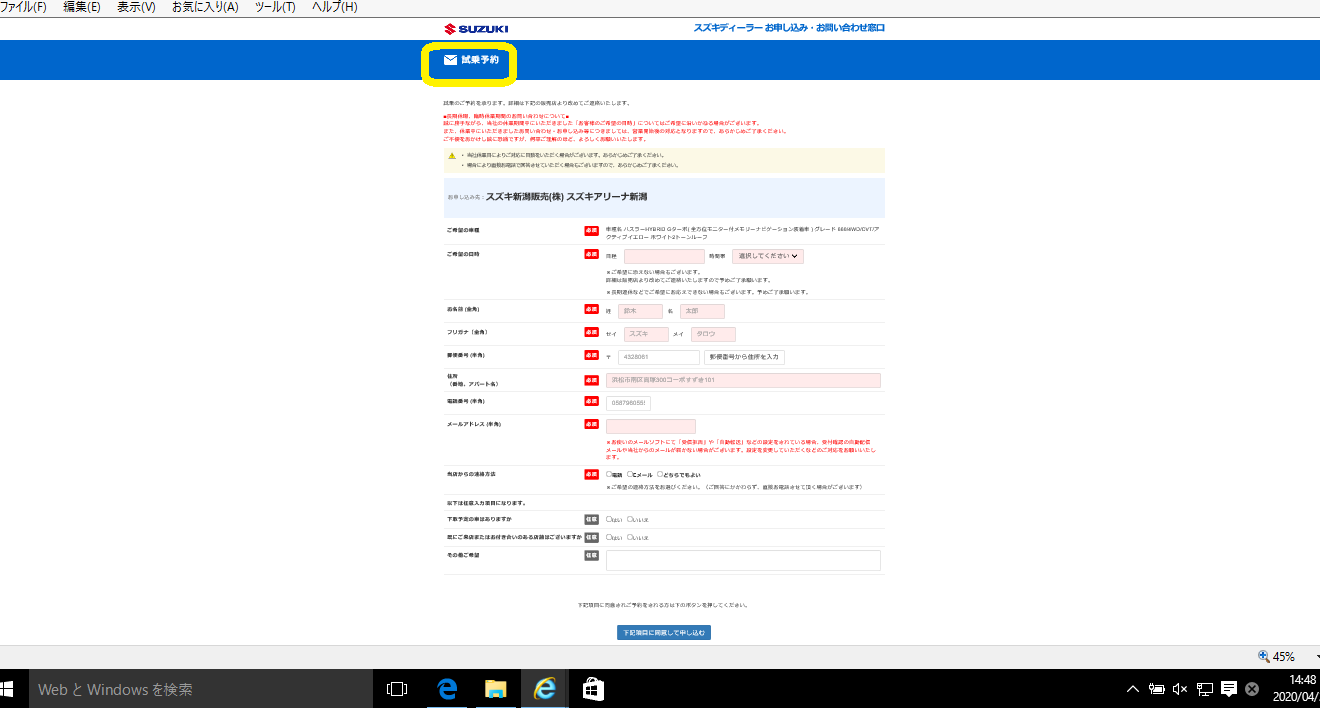1320x708 pixels.
Task: Select いいえ for existing dealer question
Action: coord(630,537)
